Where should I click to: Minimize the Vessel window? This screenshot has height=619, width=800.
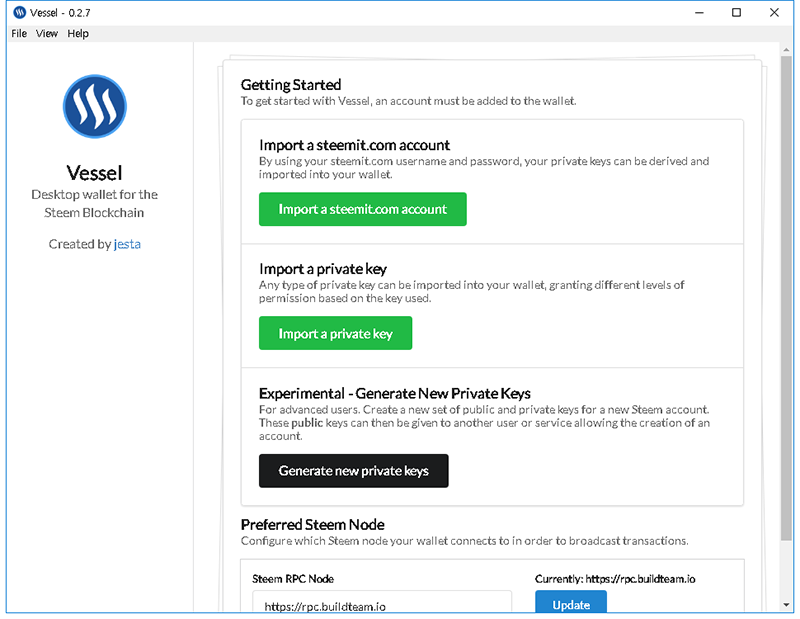pos(699,12)
